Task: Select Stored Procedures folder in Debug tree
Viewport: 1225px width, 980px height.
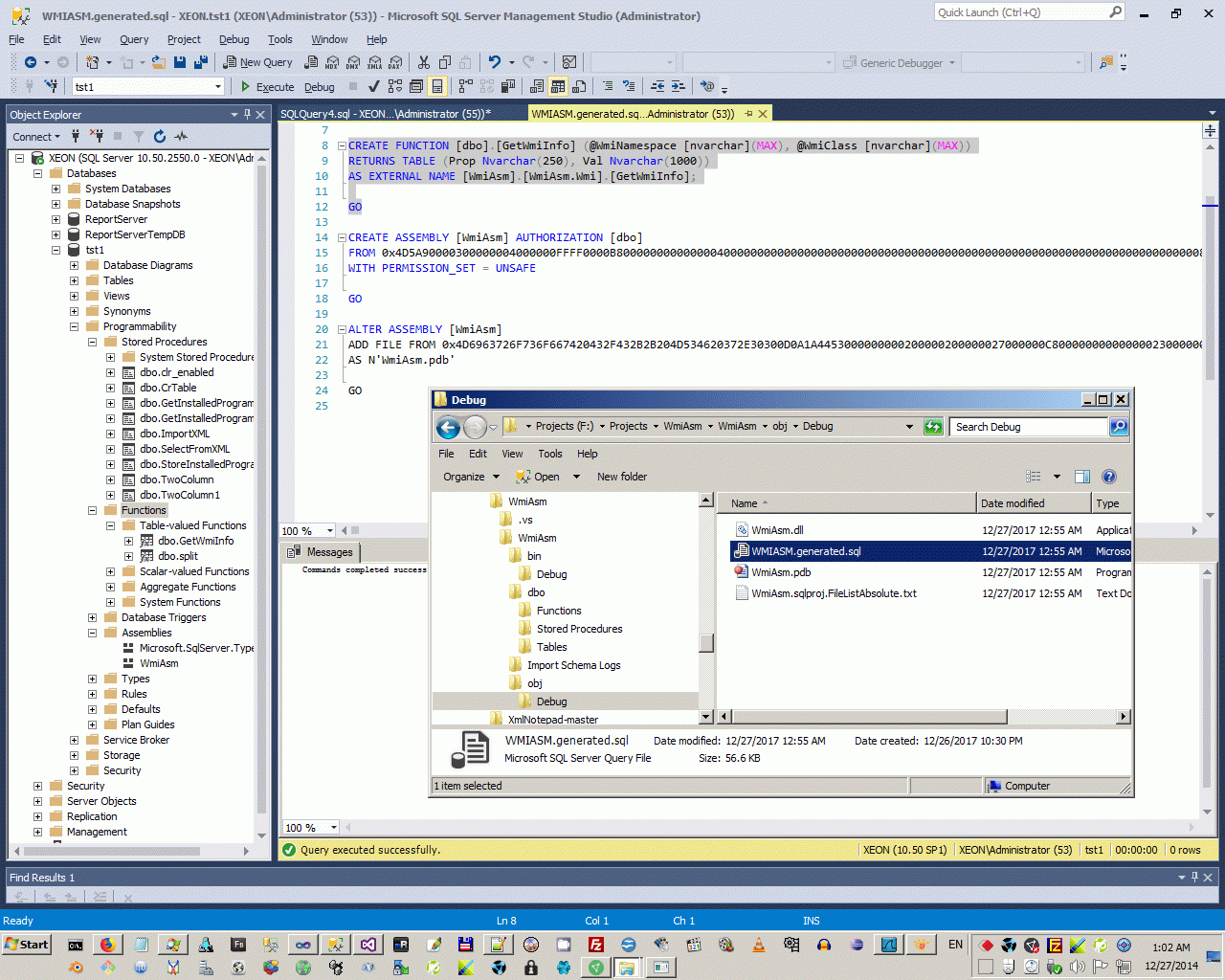Action: tap(579, 629)
